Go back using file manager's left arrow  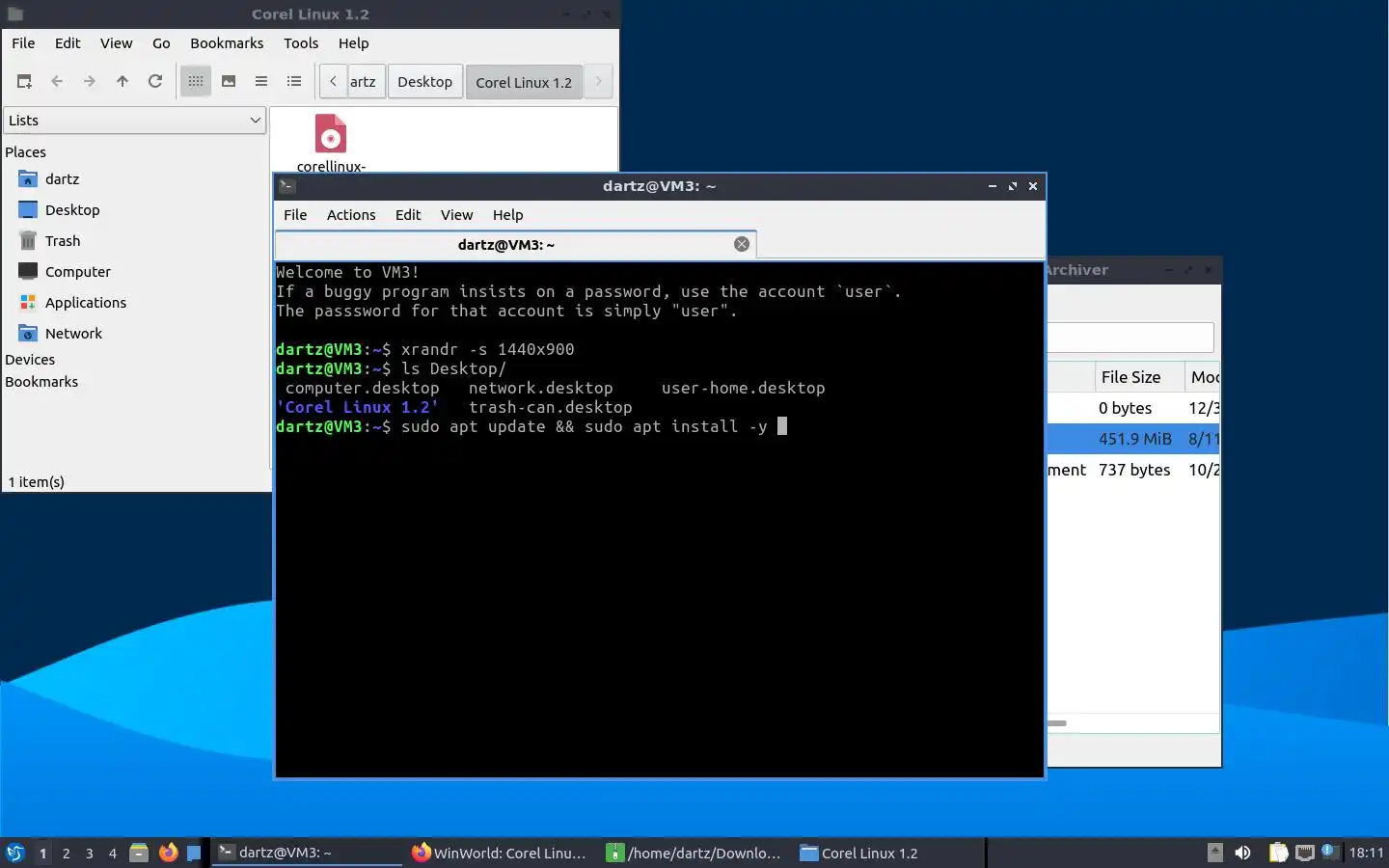click(57, 82)
